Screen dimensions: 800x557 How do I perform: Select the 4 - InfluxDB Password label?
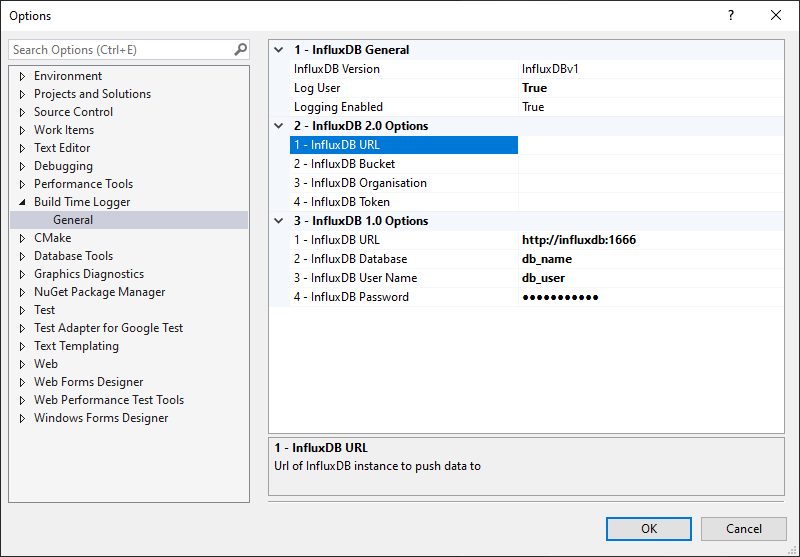pos(351,297)
